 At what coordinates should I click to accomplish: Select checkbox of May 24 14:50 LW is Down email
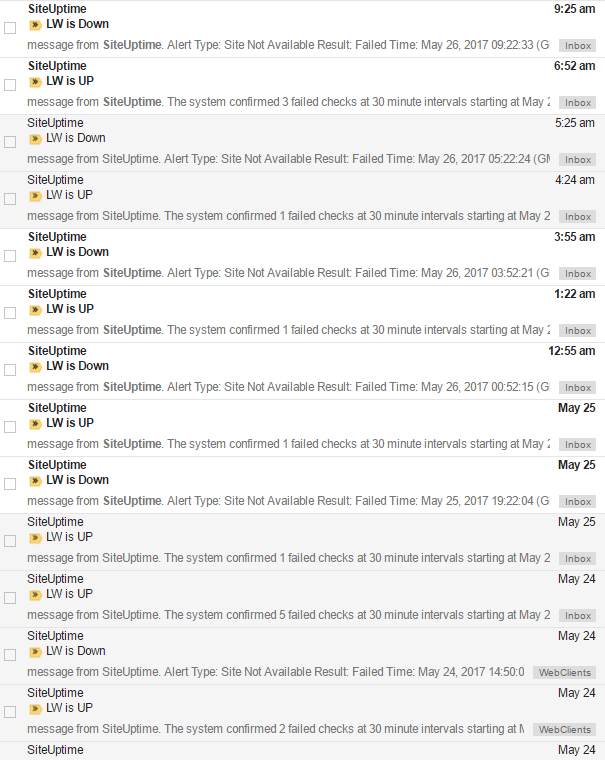point(10,655)
